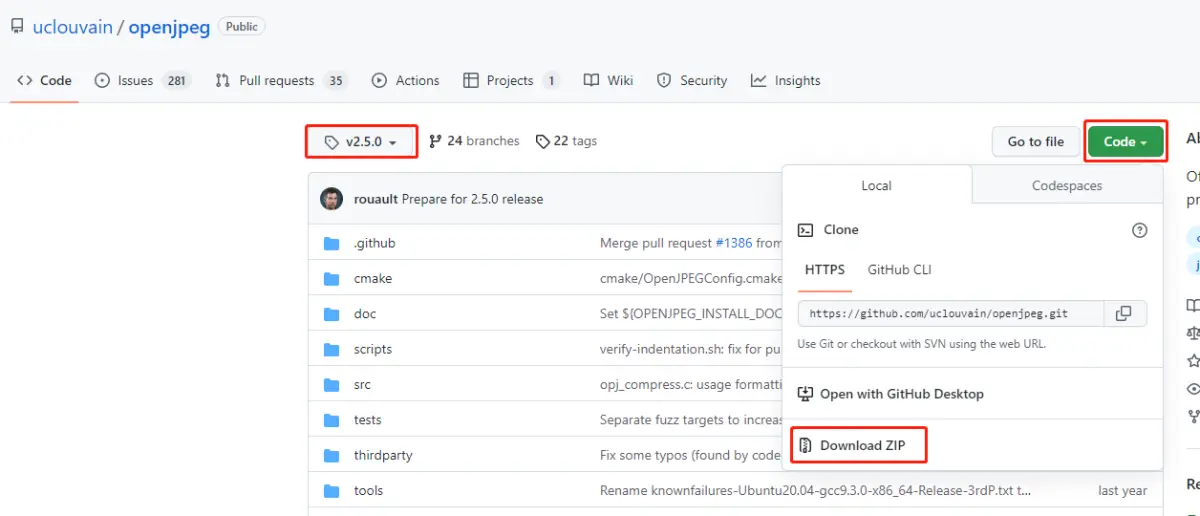Open the Actions tab
This screenshot has width=1200, height=516.
click(405, 81)
